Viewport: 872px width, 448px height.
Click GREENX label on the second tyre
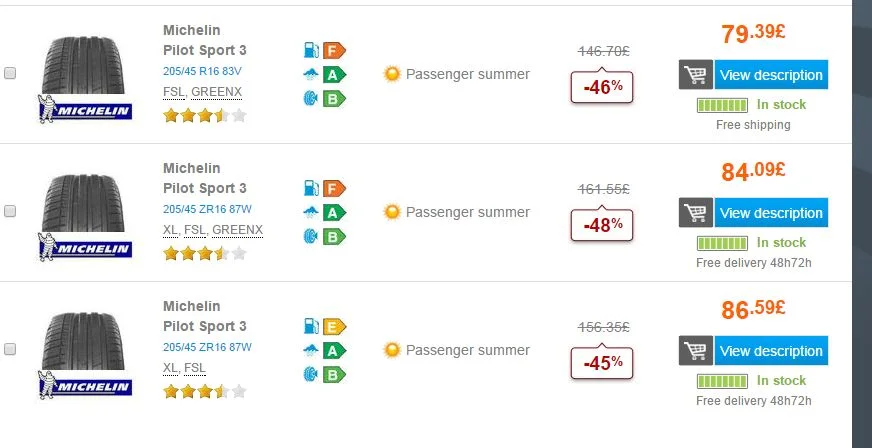[x=237, y=230]
